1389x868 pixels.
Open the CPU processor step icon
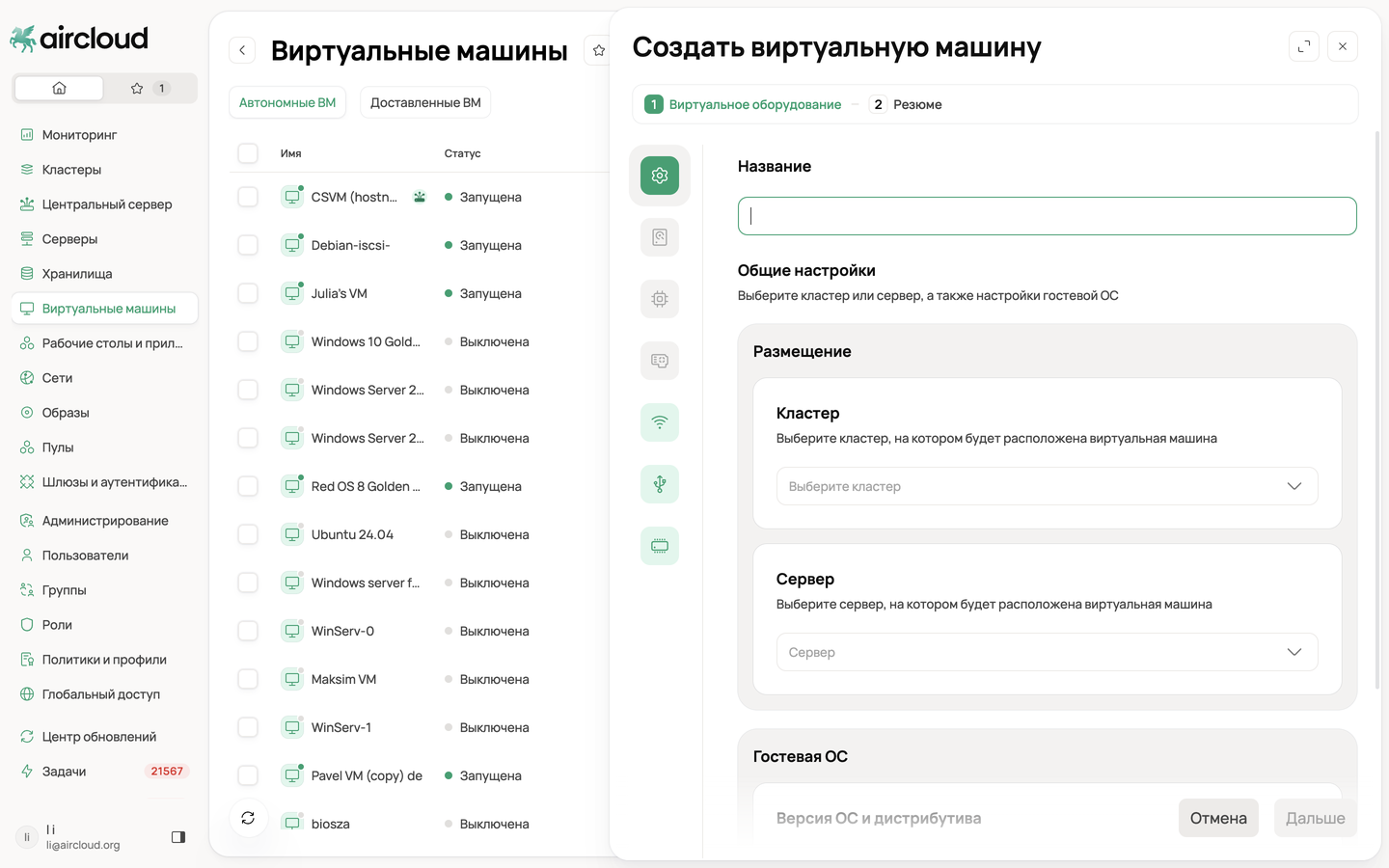(x=660, y=299)
